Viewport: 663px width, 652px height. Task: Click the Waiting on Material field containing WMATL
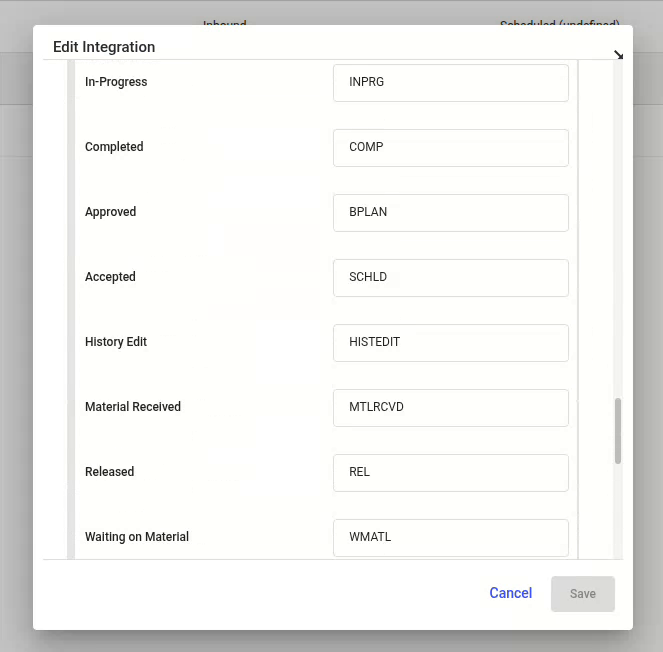click(451, 538)
